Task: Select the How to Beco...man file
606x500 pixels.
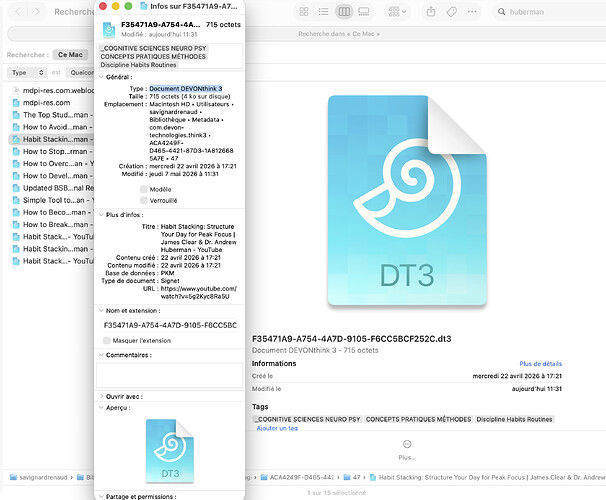Action: (x=53, y=212)
